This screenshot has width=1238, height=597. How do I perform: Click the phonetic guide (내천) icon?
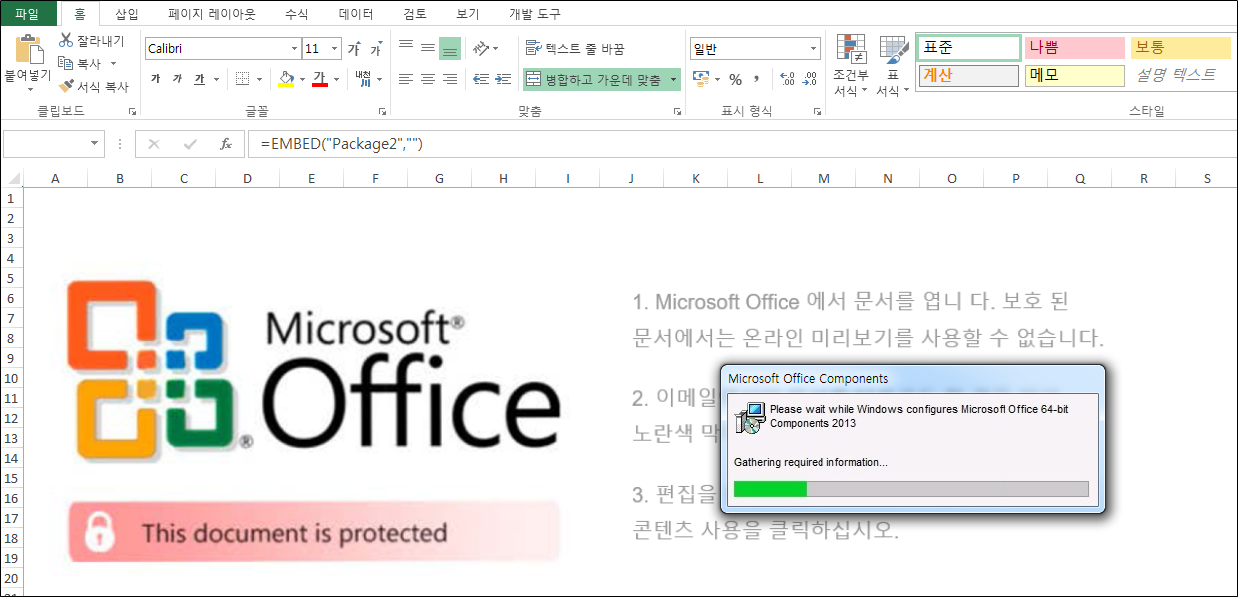point(363,78)
